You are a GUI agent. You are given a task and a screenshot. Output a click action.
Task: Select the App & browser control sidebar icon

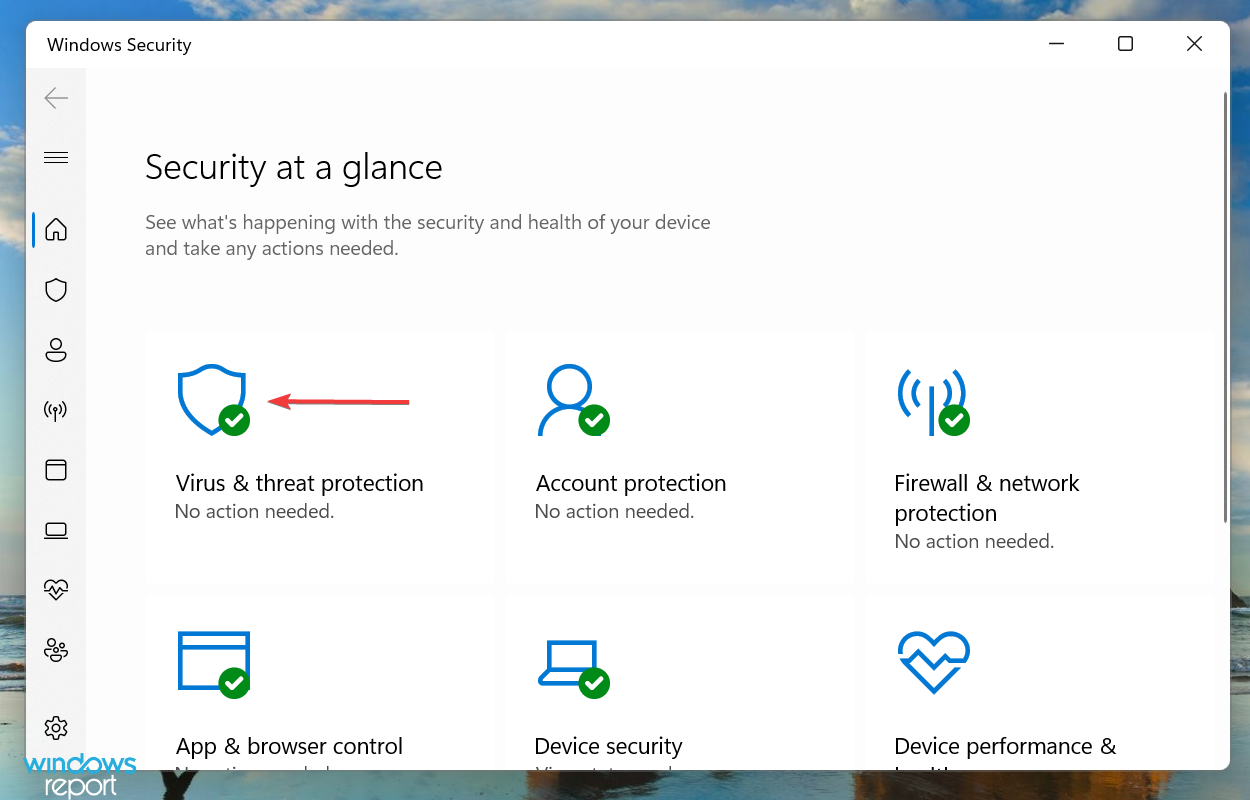[x=56, y=470]
